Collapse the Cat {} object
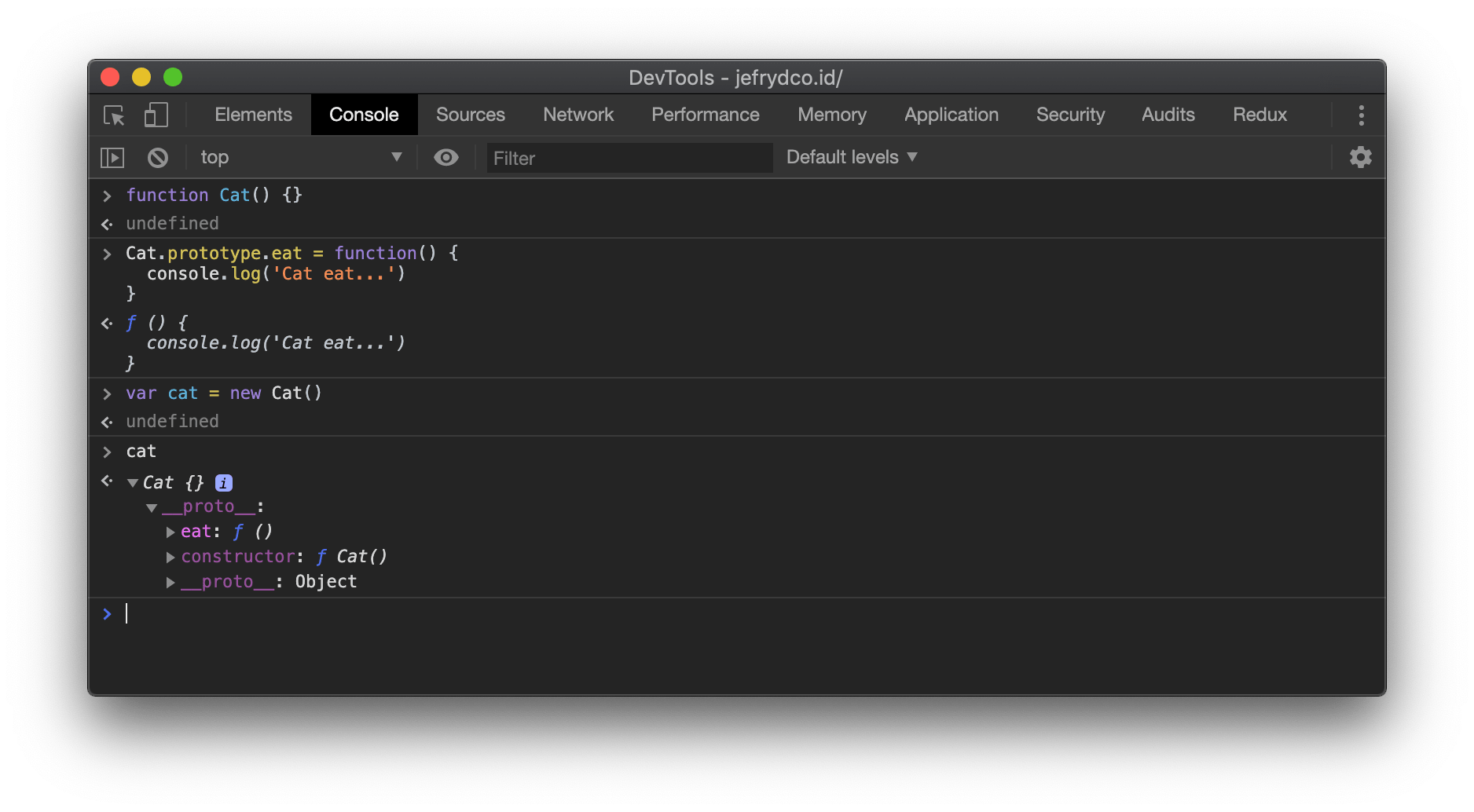The image size is (1474, 812). coord(133,483)
